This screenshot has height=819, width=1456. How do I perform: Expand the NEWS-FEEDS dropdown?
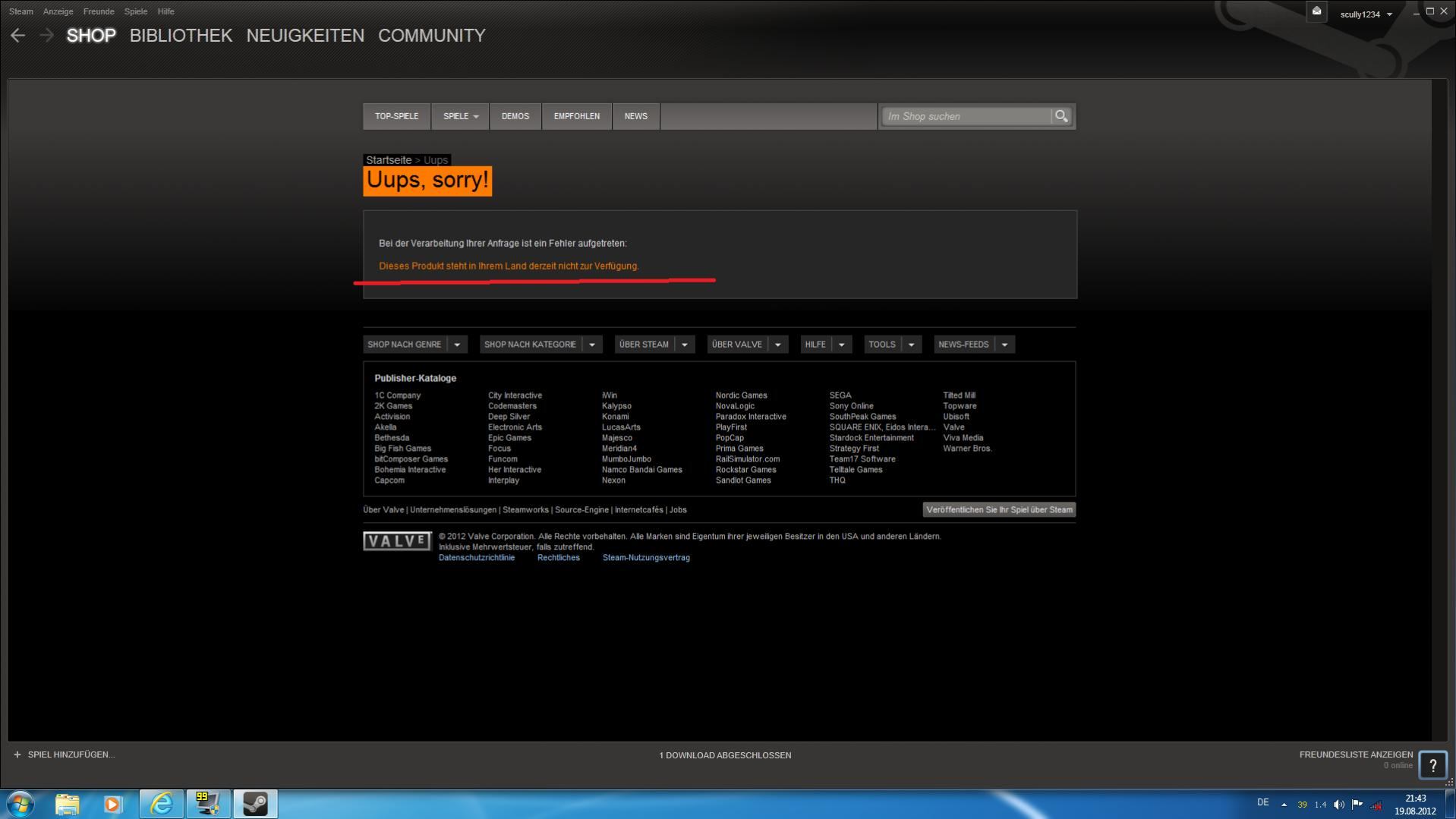(x=1004, y=345)
